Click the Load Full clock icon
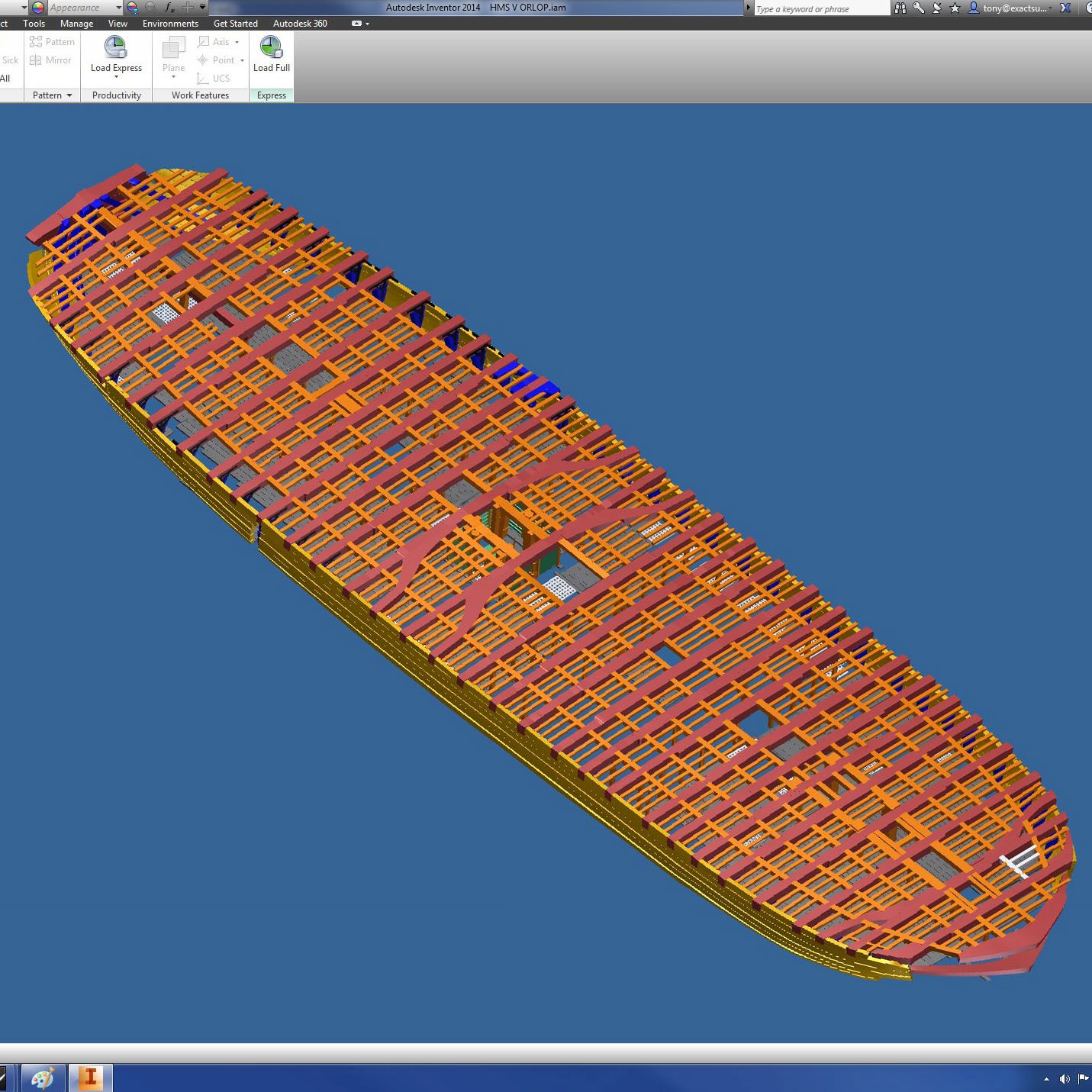The width and height of the screenshot is (1092, 1092). (x=271, y=47)
